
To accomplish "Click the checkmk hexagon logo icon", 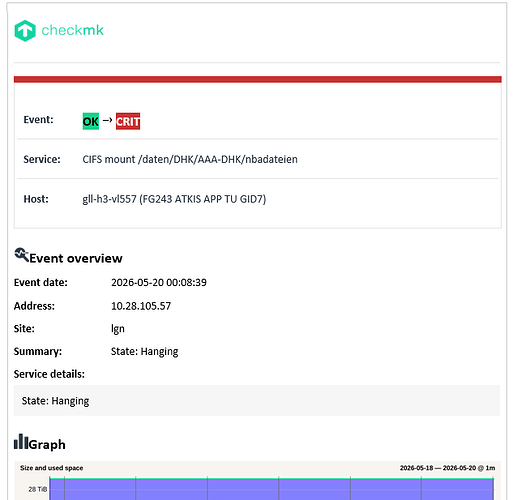I will 25,31.
